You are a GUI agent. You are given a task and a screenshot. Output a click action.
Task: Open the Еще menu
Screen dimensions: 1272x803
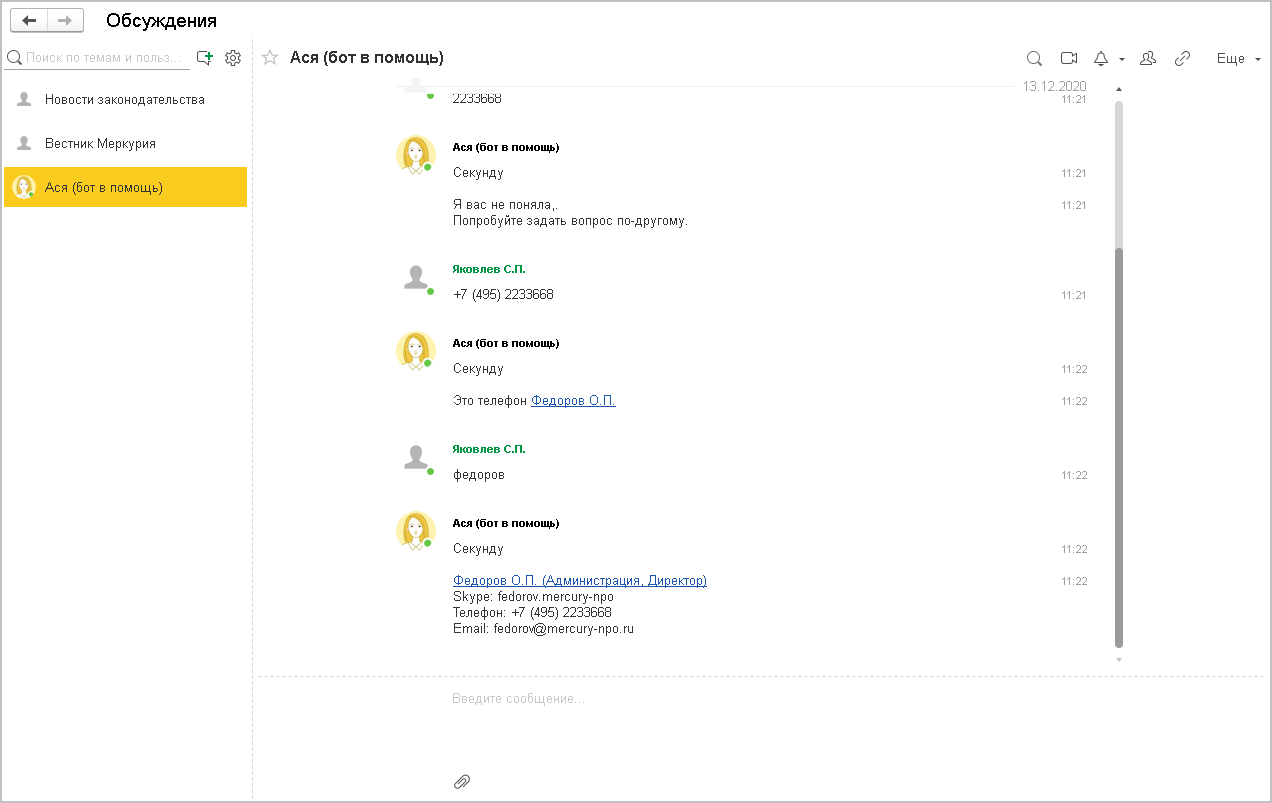click(x=1237, y=59)
